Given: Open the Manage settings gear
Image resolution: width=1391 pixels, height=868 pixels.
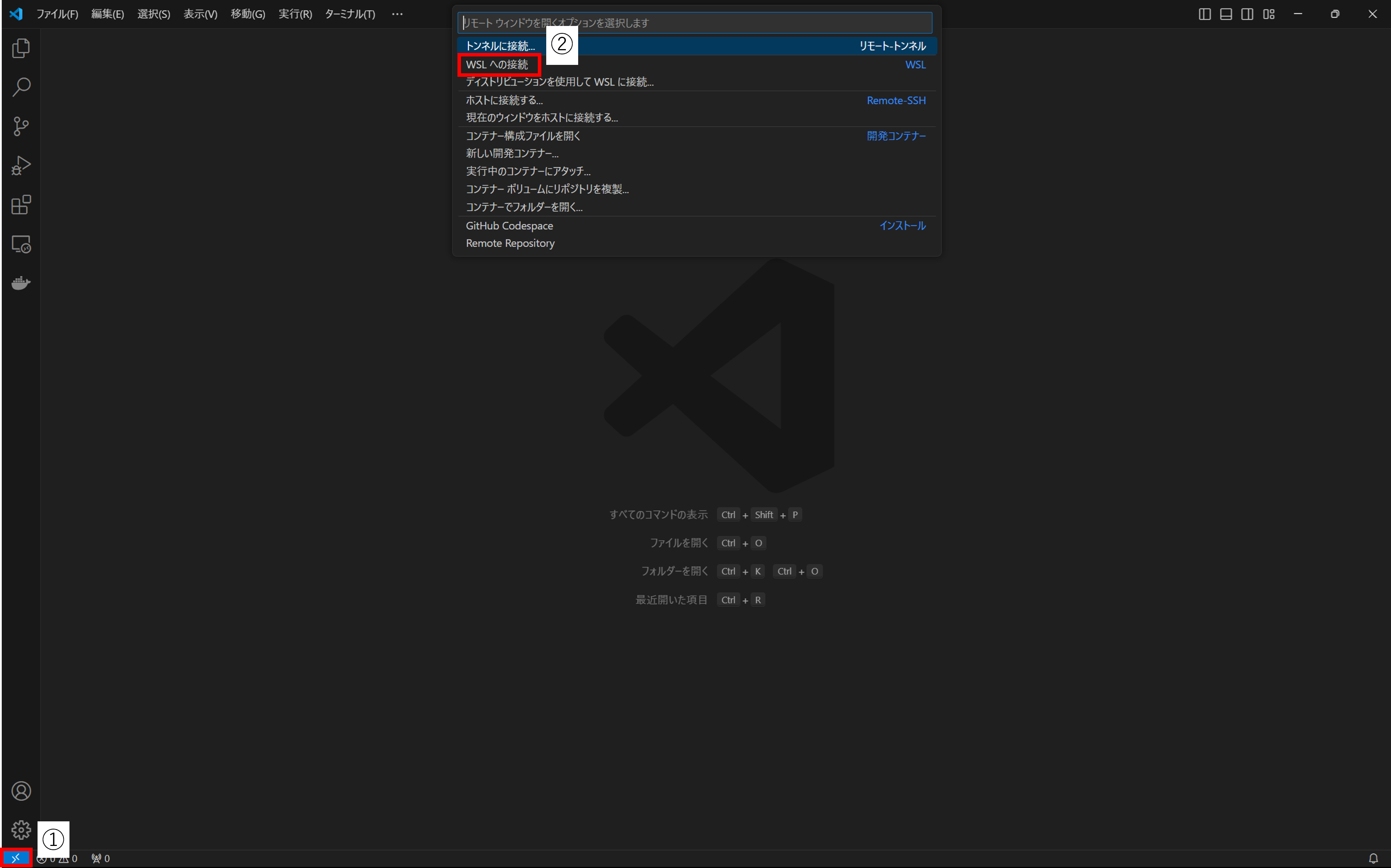Looking at the screenshot, I should click(x=21, y=829).
